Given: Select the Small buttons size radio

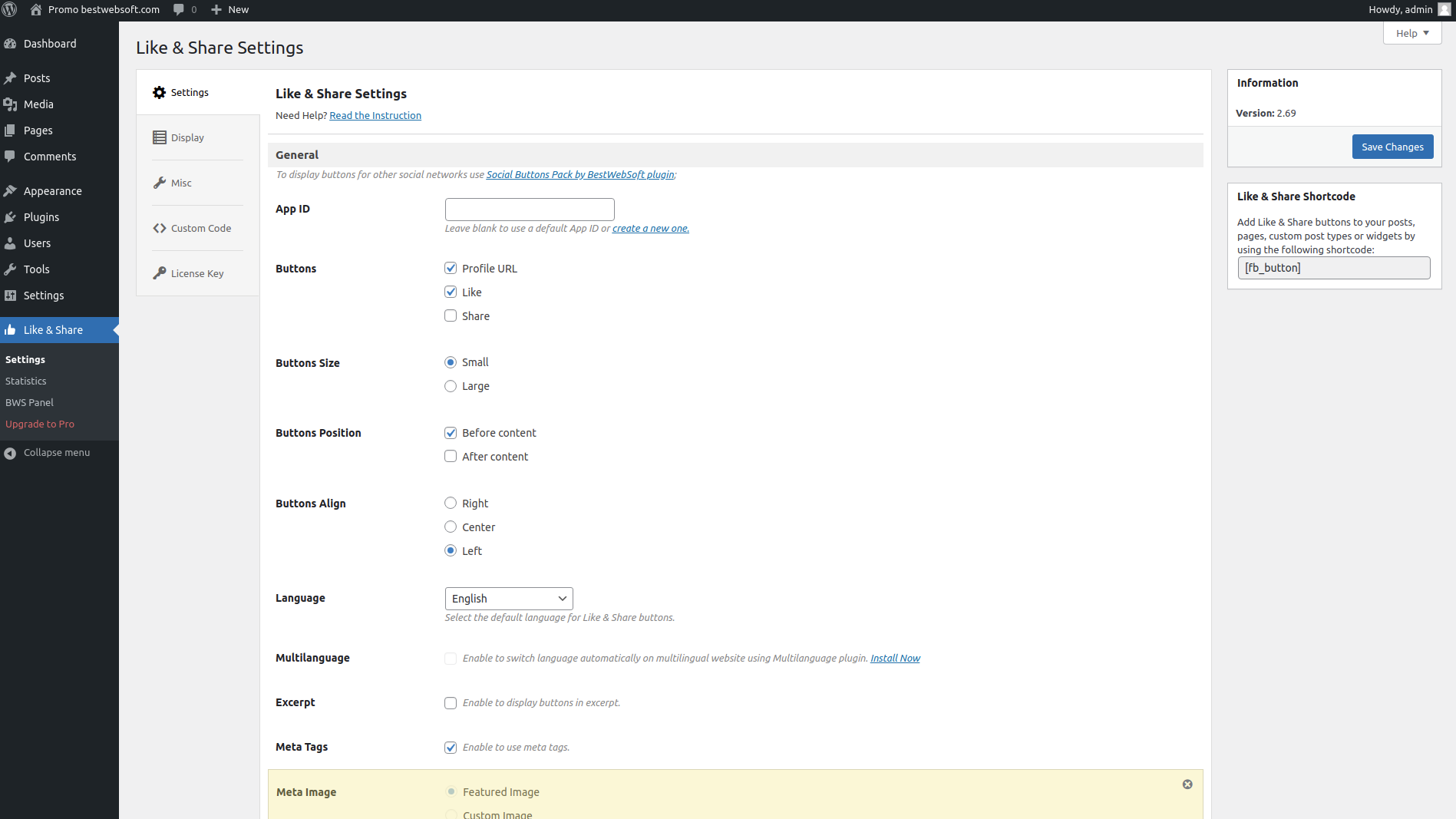Looking at the screenshot, I should [451, 363].
